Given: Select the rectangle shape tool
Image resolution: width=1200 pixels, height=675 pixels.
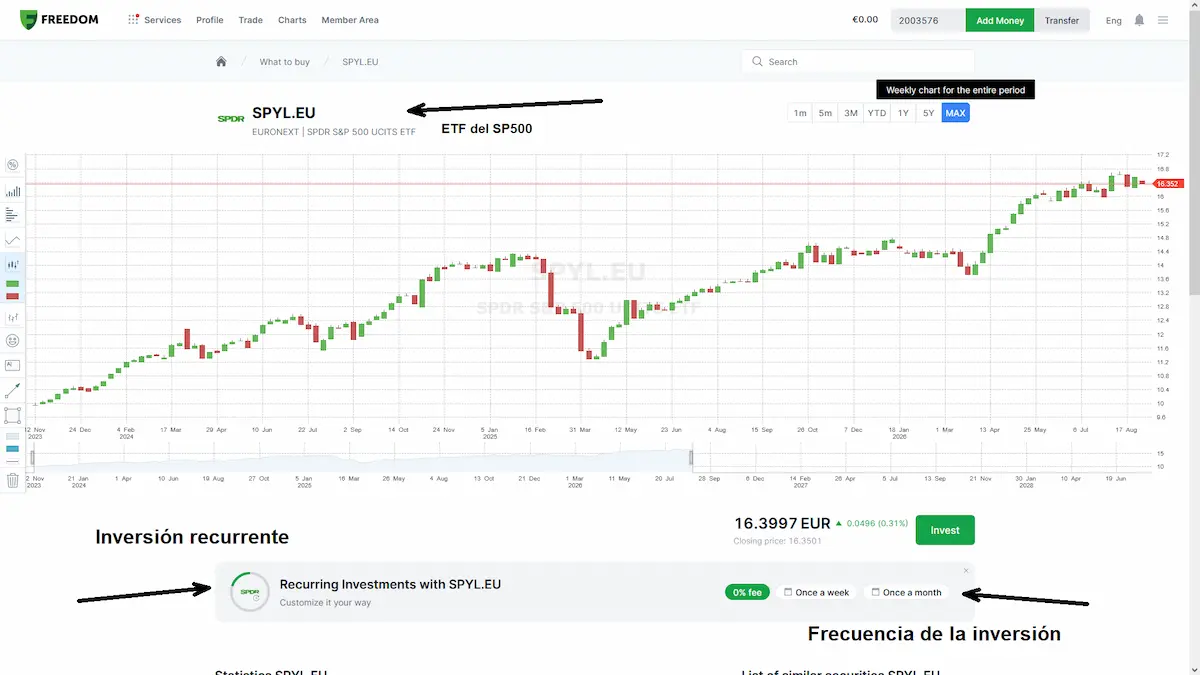Looking at the screenshot, I should [x=13, y=415].
